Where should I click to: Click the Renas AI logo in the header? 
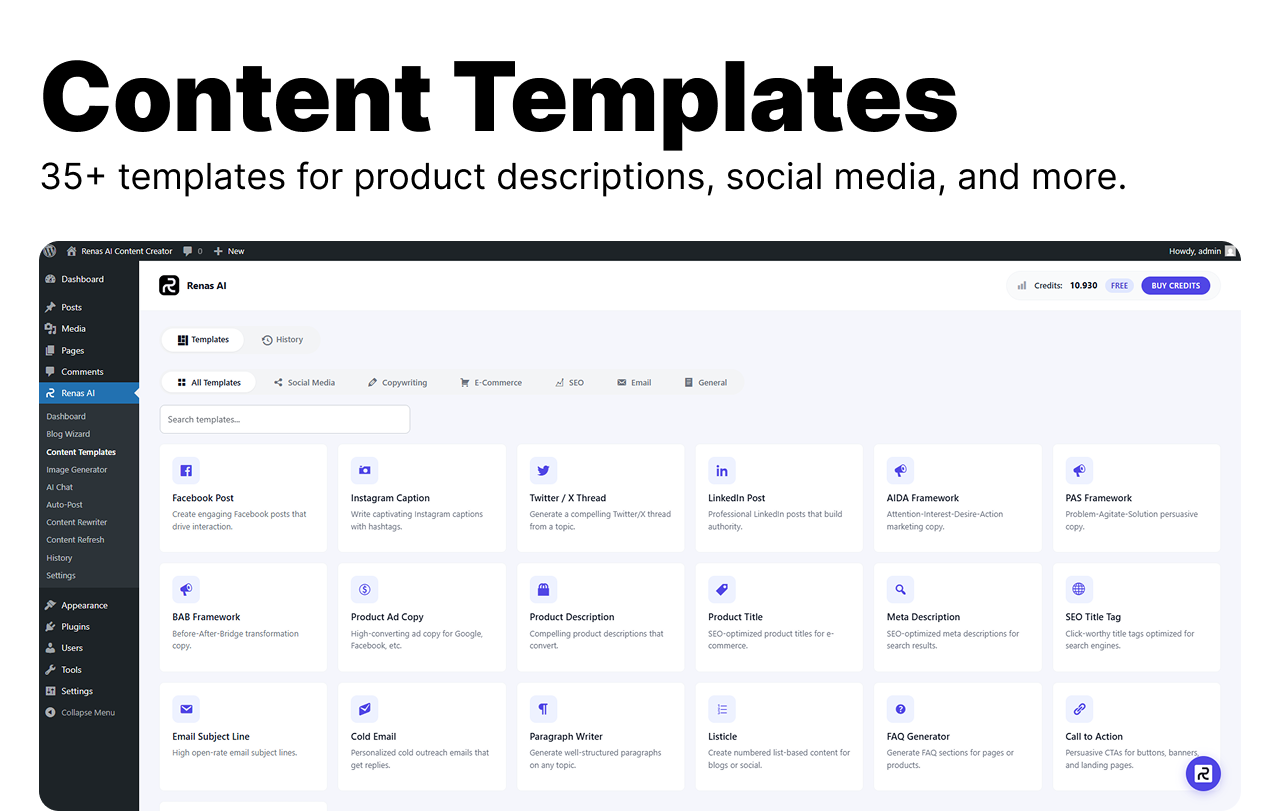pos(169,285)
